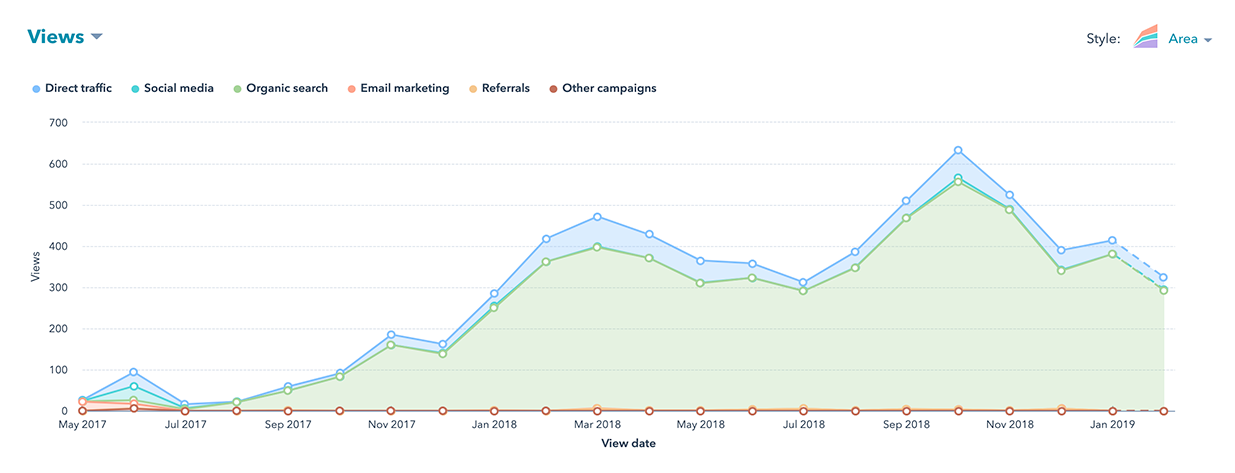Select the Direct traffic point for Jan 2019
Image resolution: width=1235 pixels, height=473 pixels.
(x=1112, y=241)
